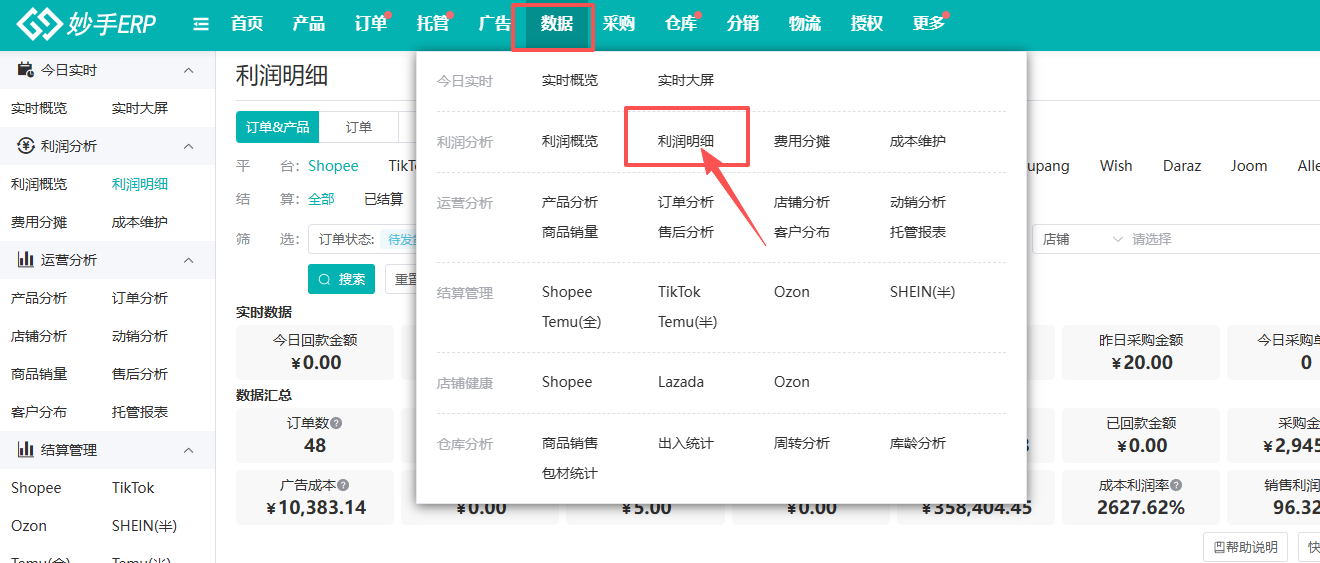Choose 产品分析 in the dropdown menu
The height and width of the screenshot is (563, 1320).
[570, 202]
